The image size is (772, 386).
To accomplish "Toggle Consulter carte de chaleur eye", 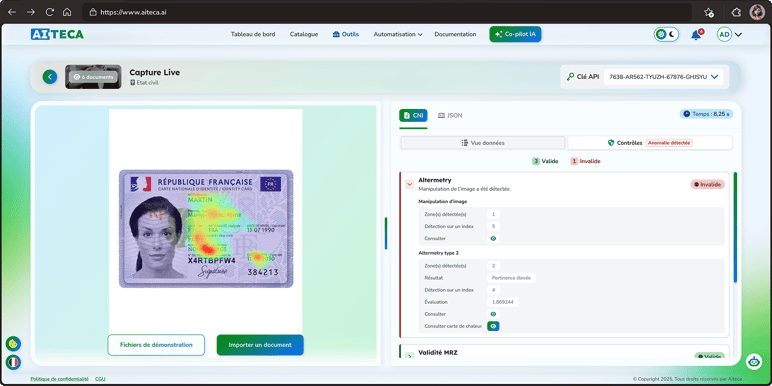I will (x=493, y=326).
